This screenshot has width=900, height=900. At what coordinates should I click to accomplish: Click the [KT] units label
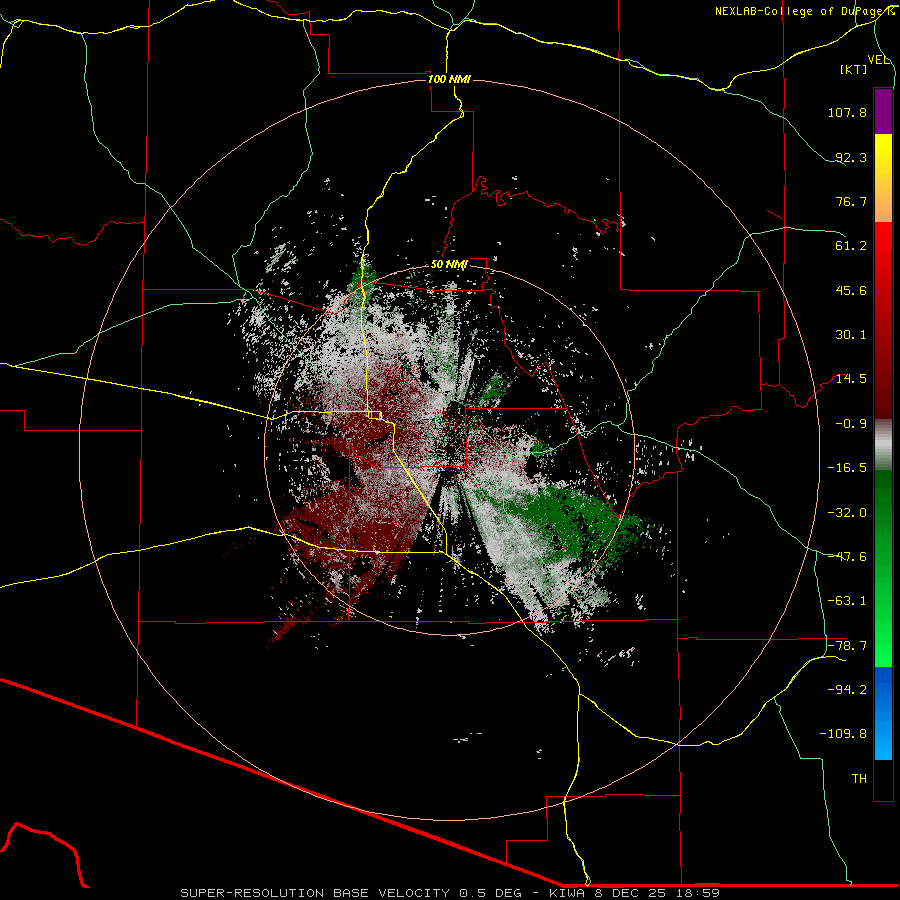tap(854, 69)
